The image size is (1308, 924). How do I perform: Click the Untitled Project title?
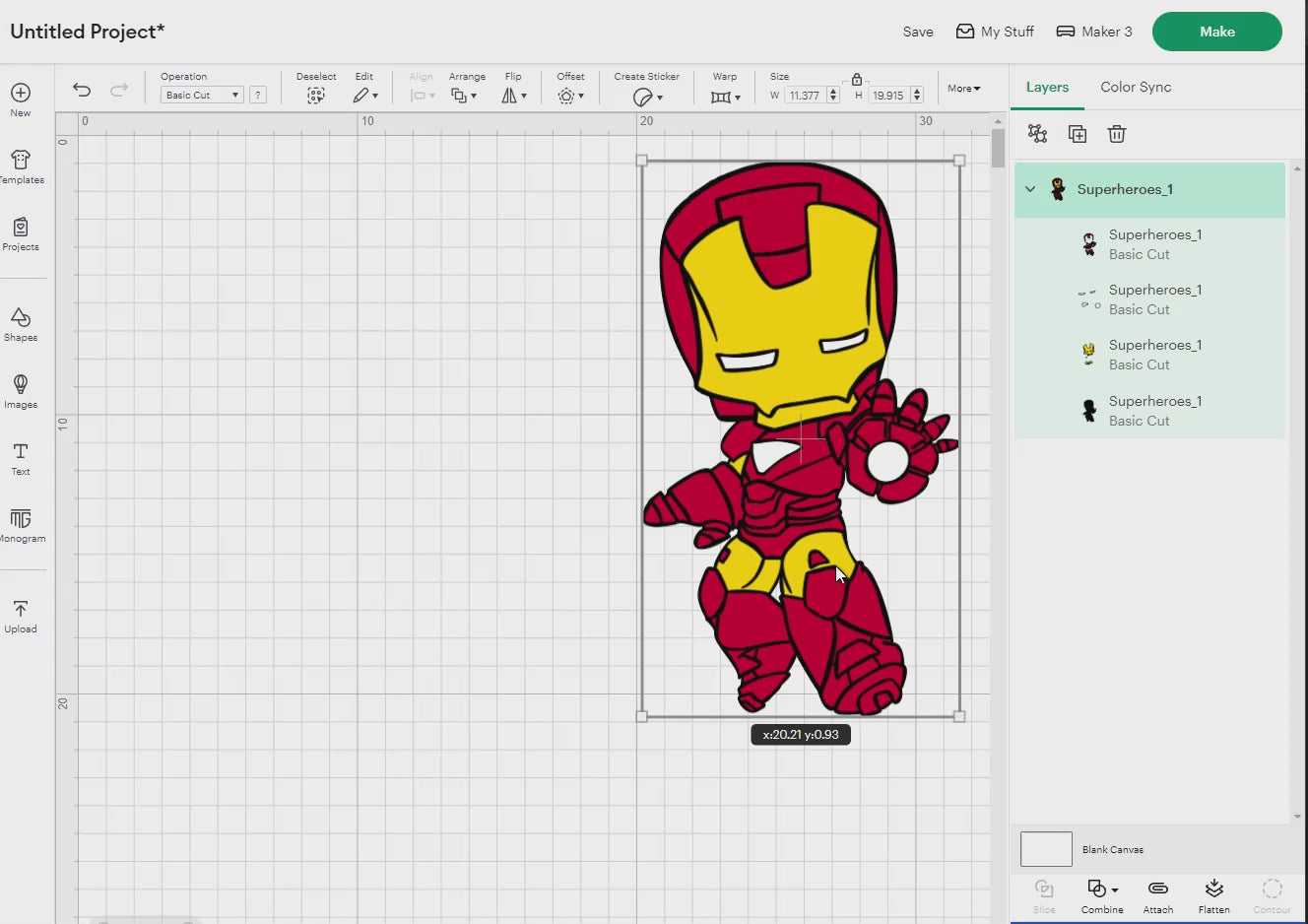(88, 32)
